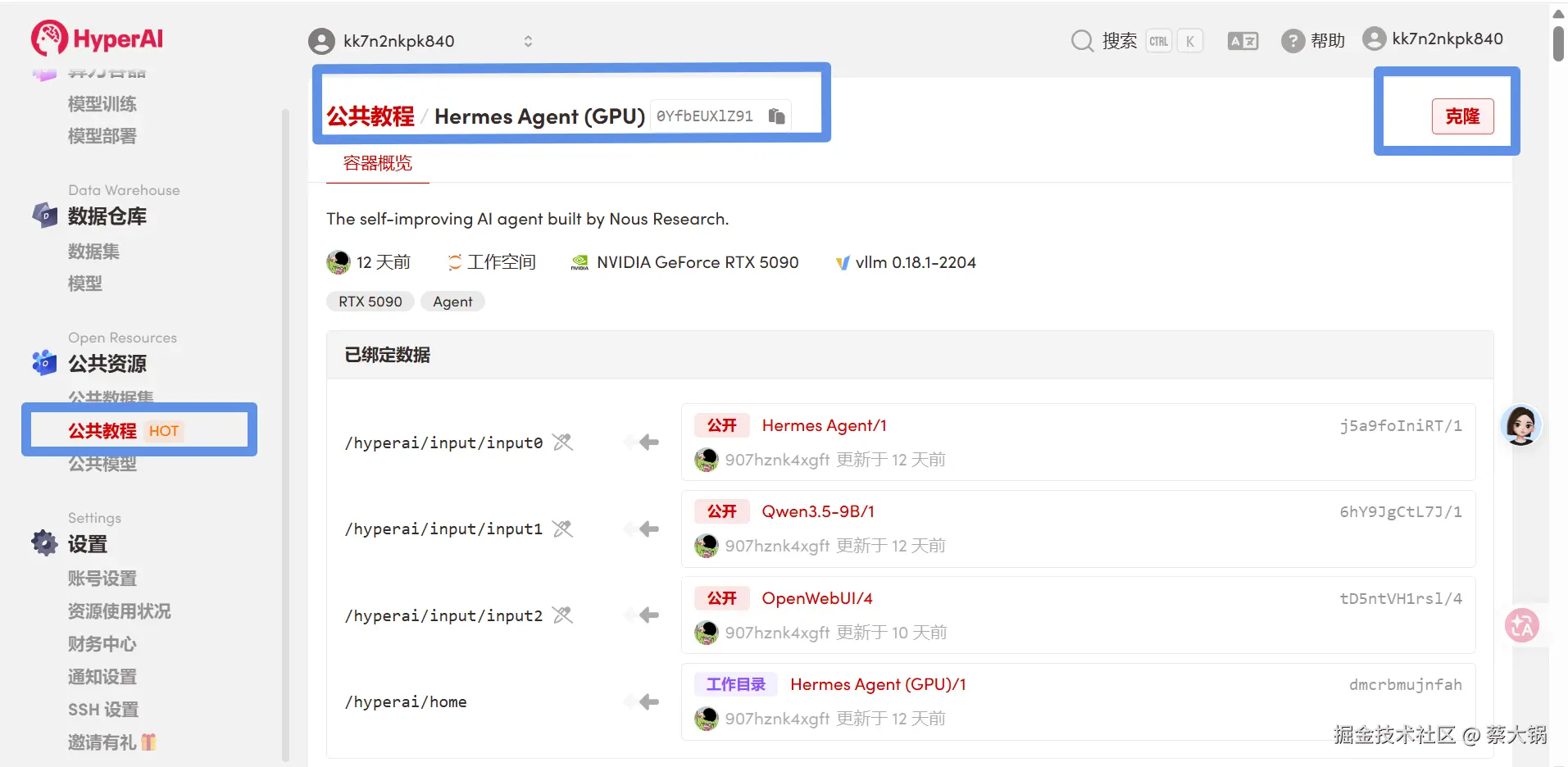Click the author avatar beside 12 天前
The width and height of the screenshot is (1568, 767).
(338, 262)
